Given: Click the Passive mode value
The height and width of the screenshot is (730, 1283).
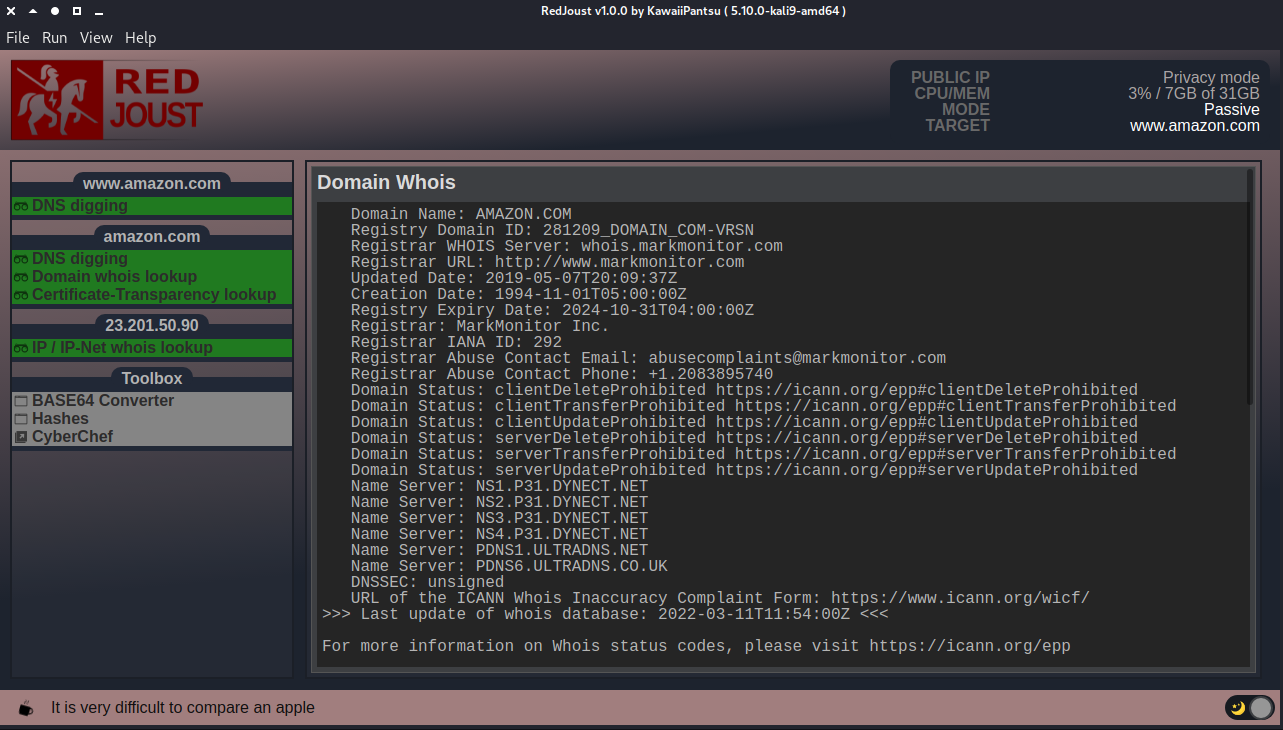Looking at the screenshot, I should [x=1232, y=110].
